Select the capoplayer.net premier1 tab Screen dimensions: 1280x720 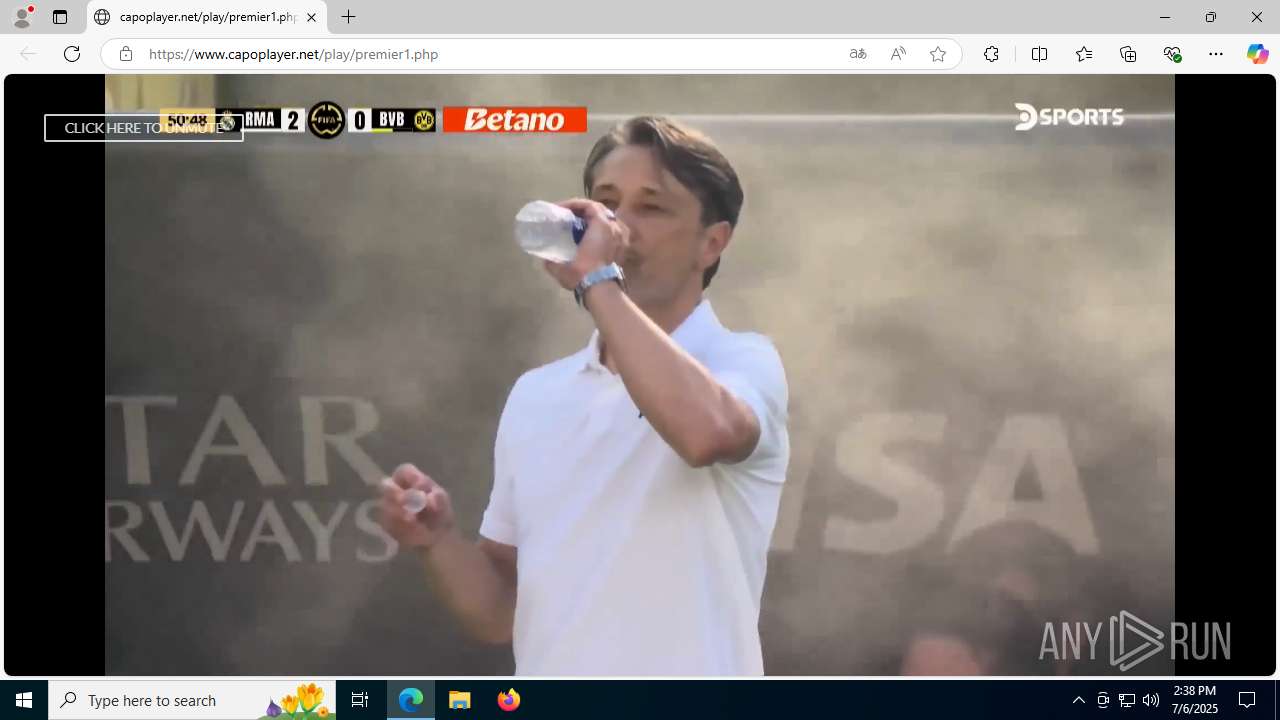207,17
